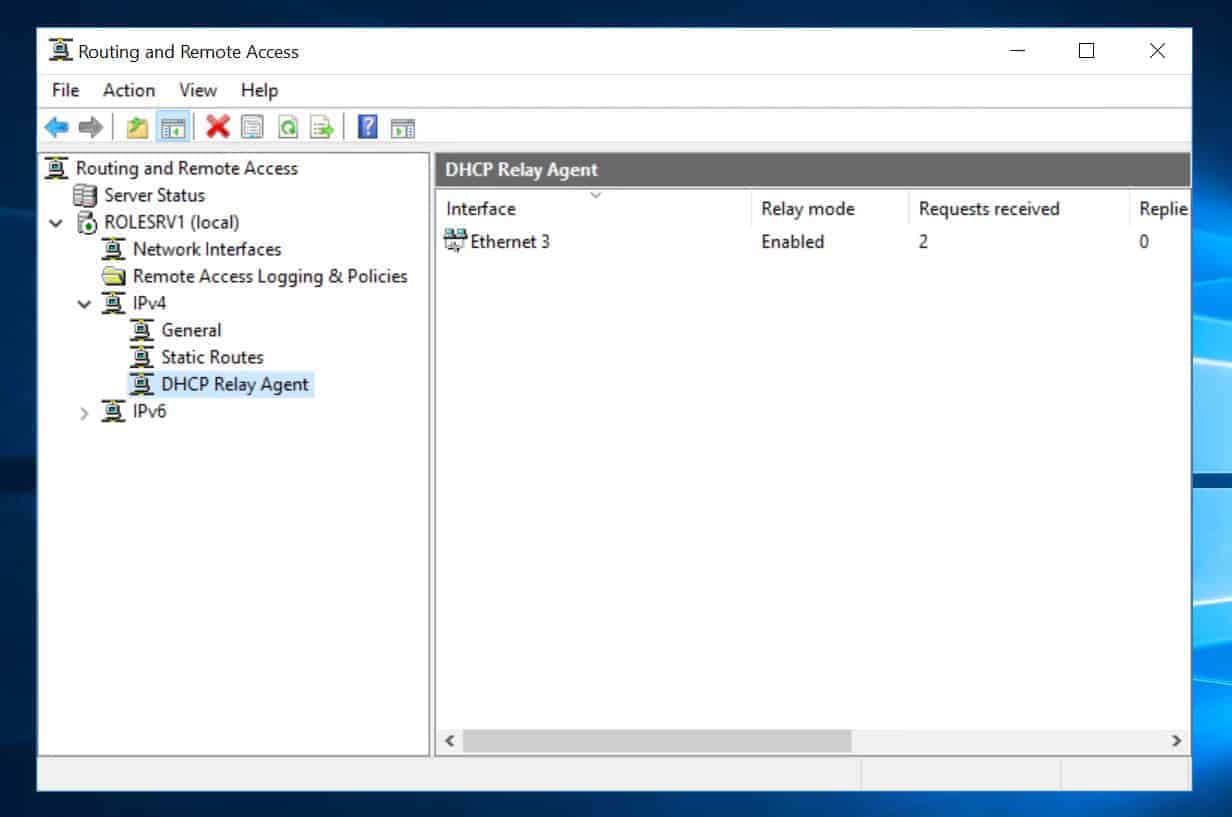The image size is (1232, 817).
Task: Select ROLESRV1 (local) in the tree
Action: pyautogui.click(x=171, y=222)
